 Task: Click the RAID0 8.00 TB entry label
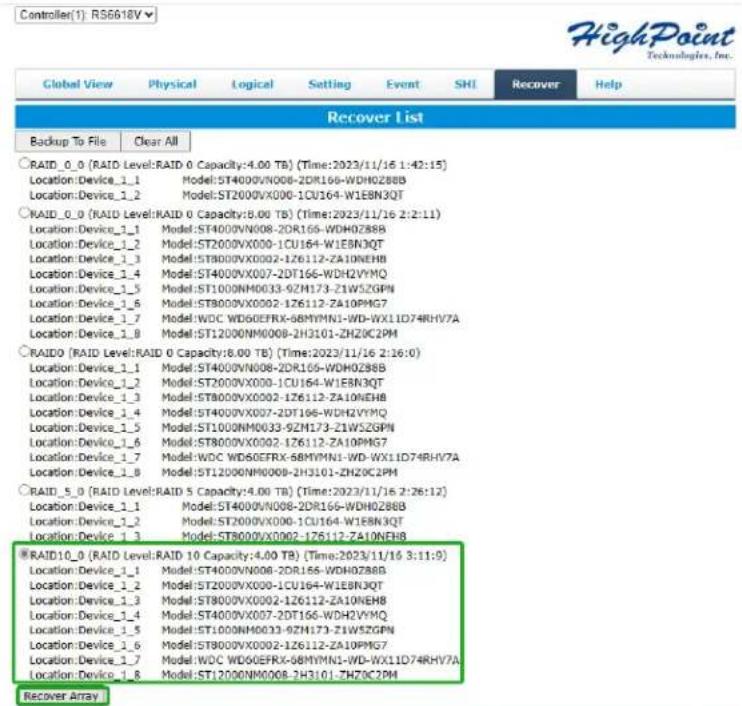[x=225, y=353]
